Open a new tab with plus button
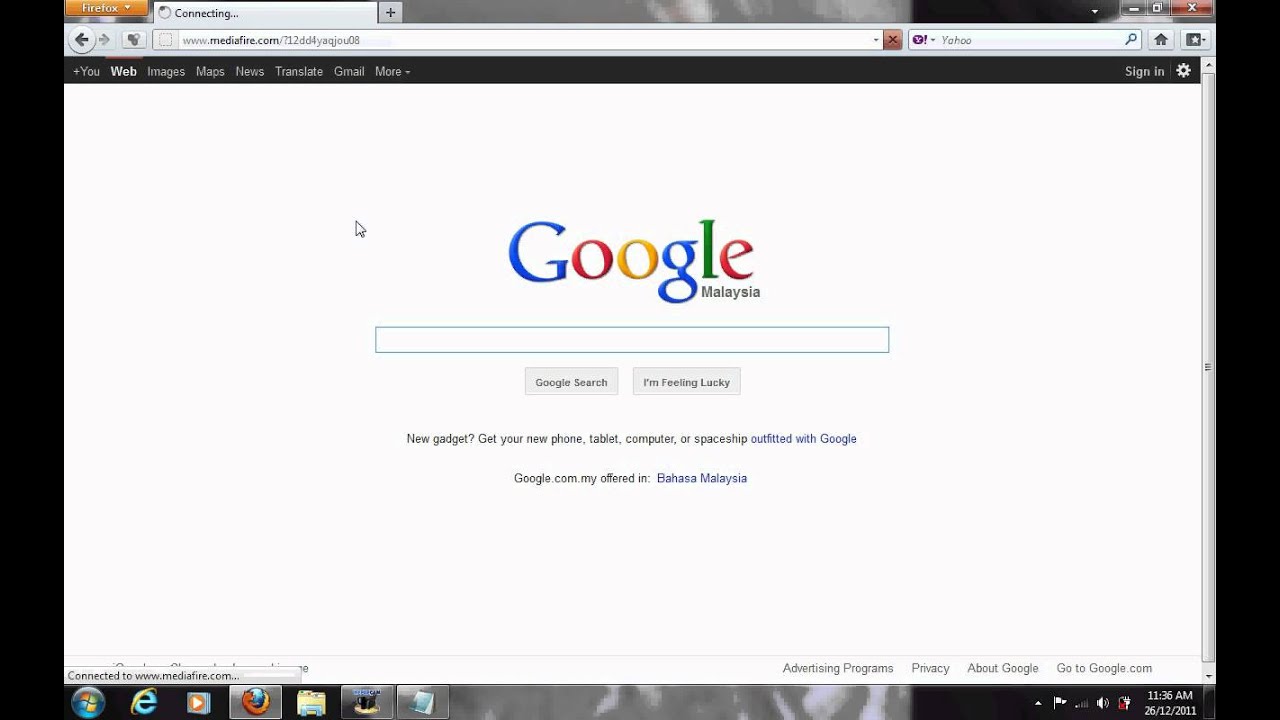 pos(390,13)
